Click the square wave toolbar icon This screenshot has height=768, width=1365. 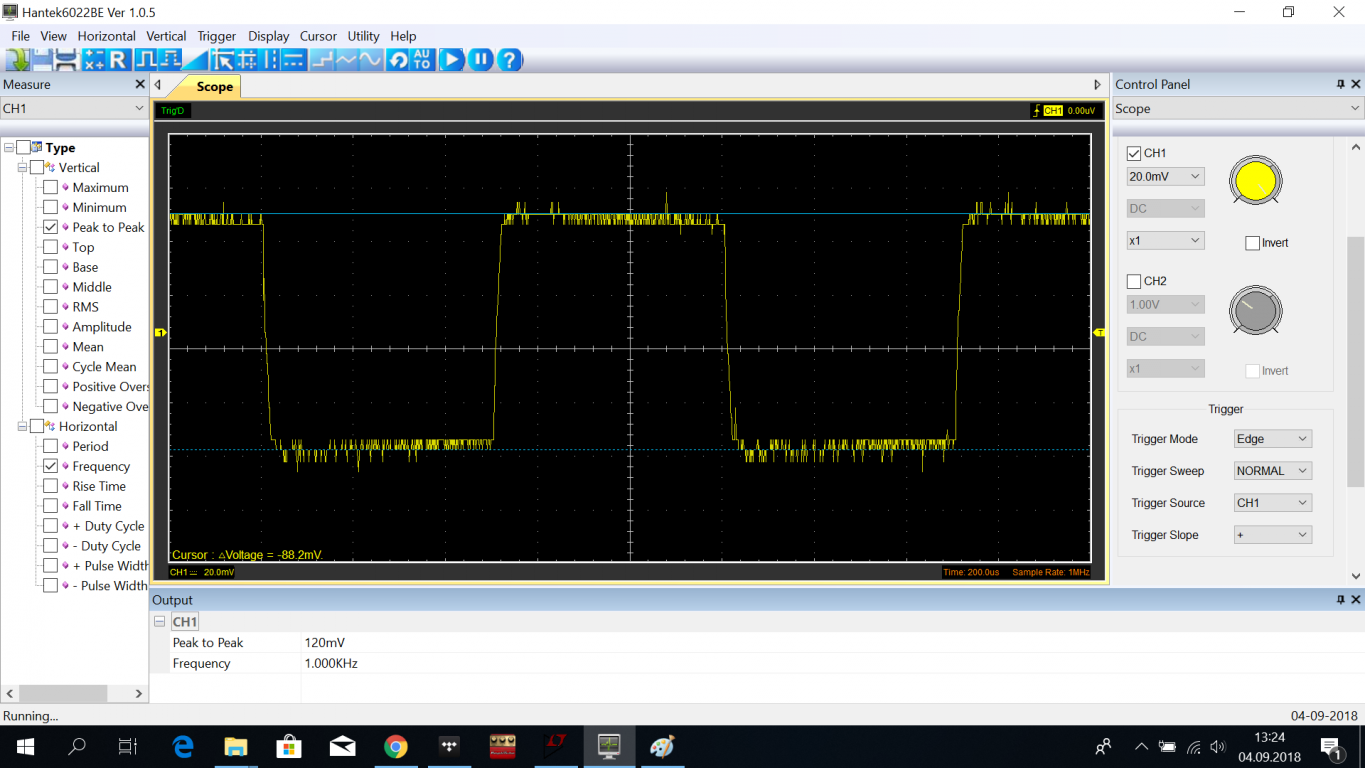(147, 60)
